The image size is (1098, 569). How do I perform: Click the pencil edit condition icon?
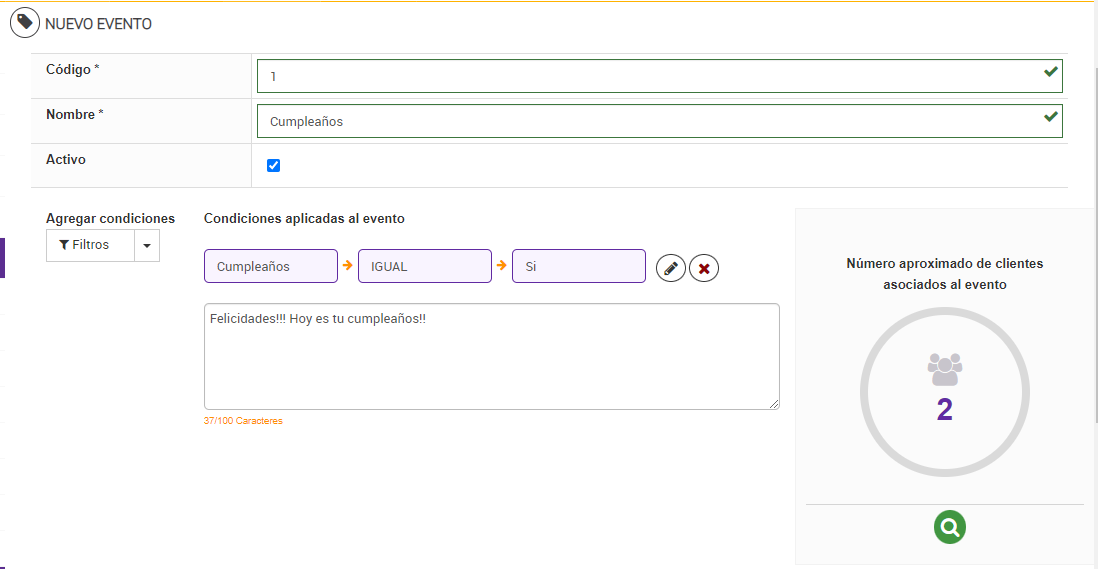click(671, 268)
